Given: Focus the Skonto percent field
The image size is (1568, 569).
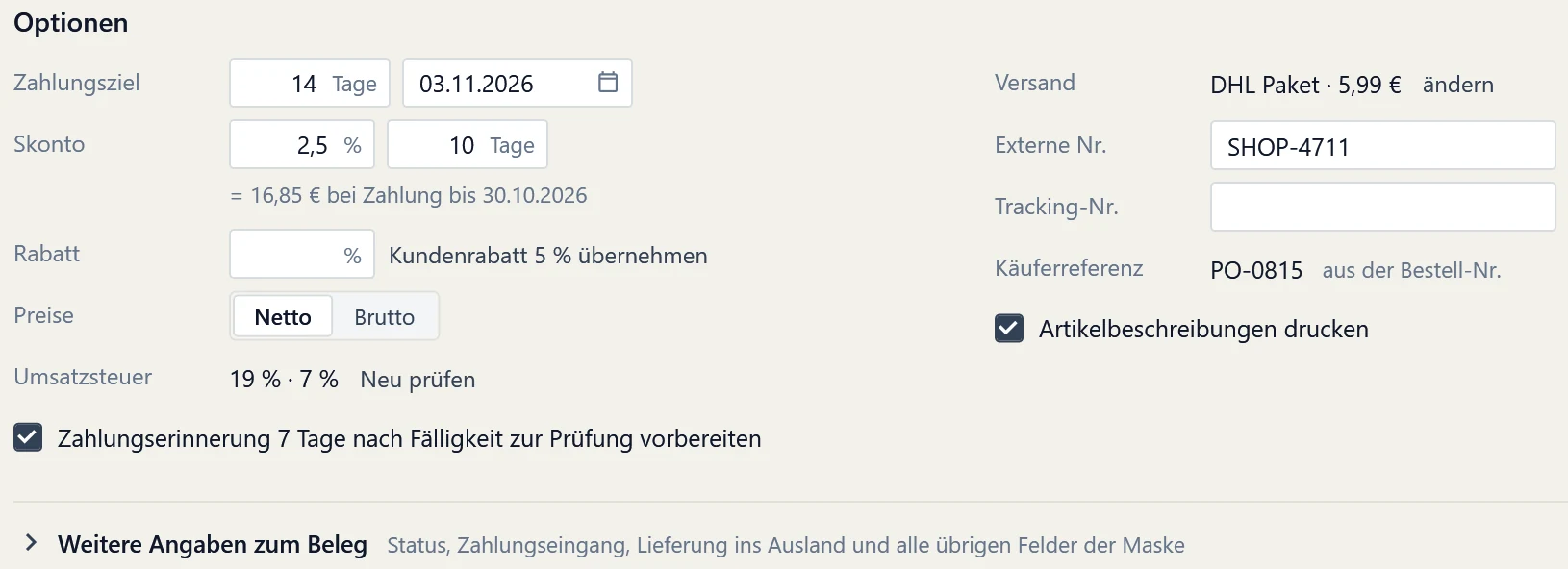Looking at the screenshot, I should coord(302,145).
